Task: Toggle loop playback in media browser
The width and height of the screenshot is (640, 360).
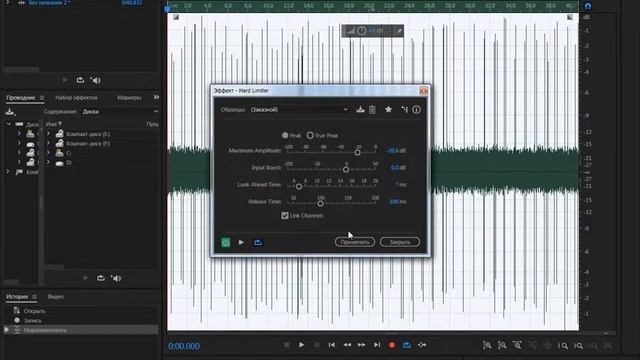Action: 100,278
